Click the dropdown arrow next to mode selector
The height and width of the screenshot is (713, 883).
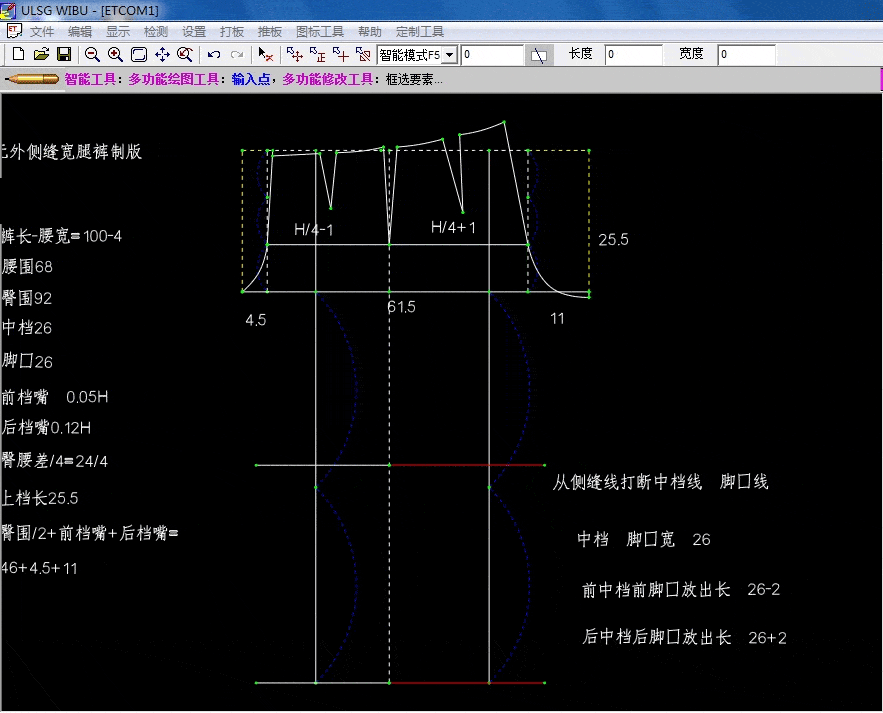point(451,54)
